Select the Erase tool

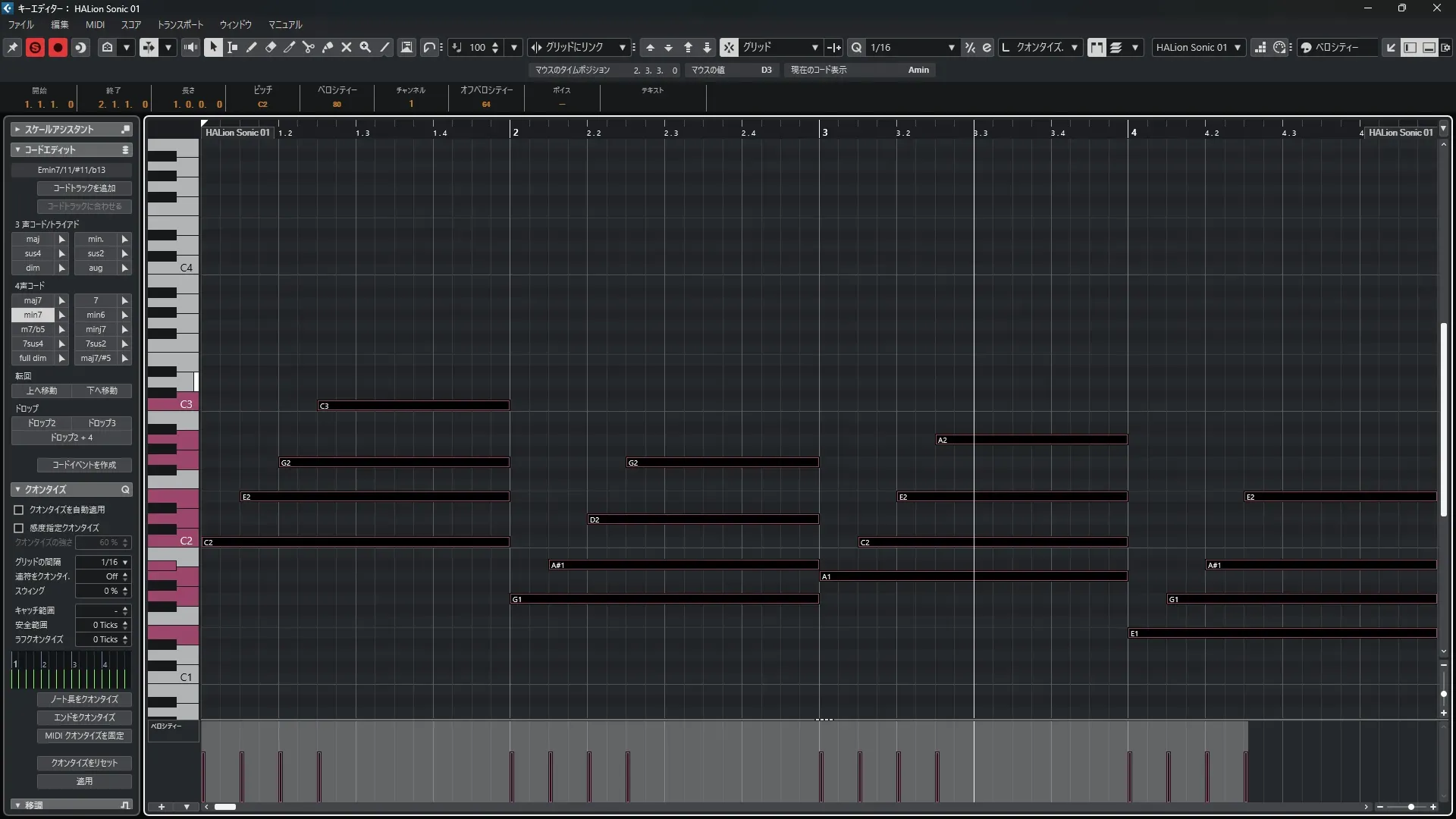(271, 48)
